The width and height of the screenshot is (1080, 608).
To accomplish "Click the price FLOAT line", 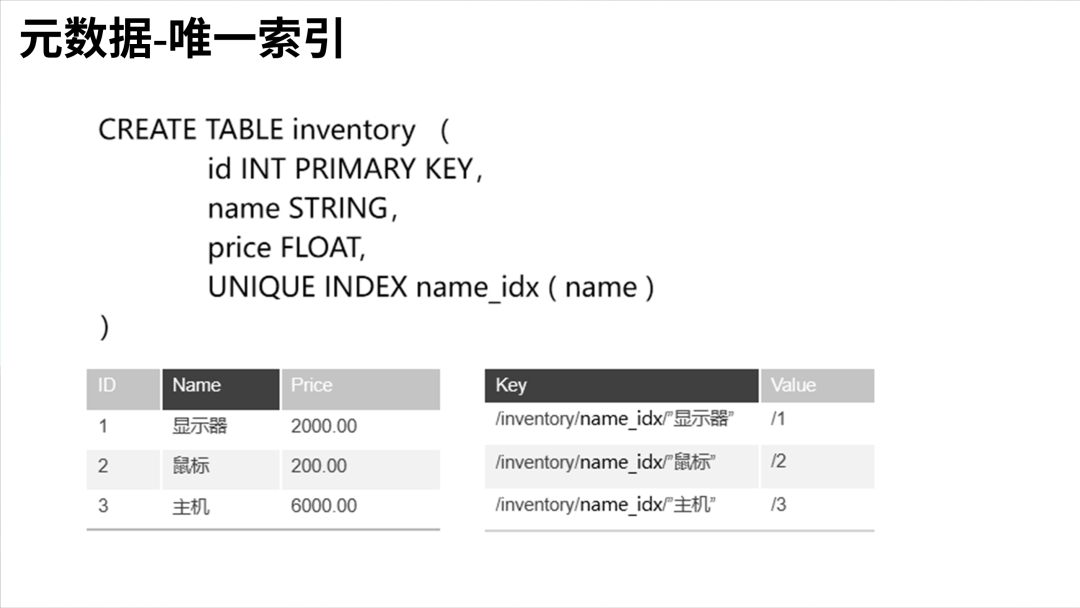I will [286, 247].
